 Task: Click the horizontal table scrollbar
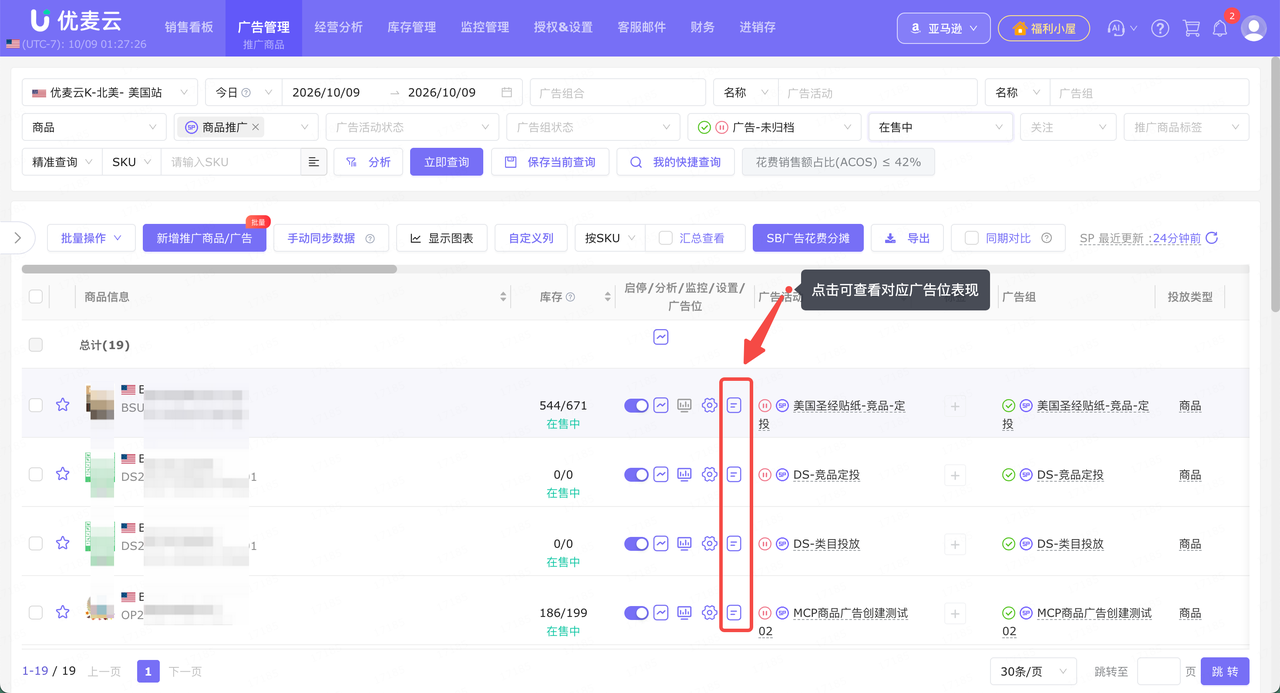click(209, 269)
